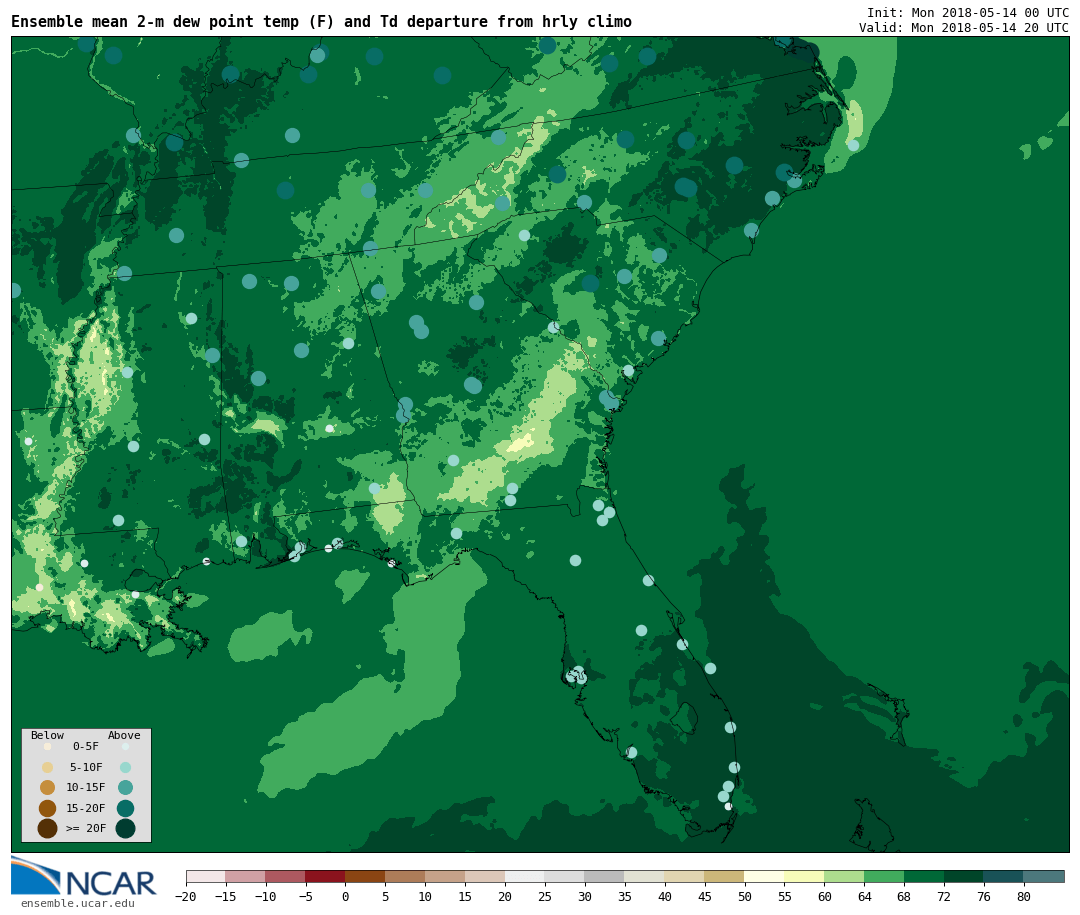Open the ensemble.ucar.edu text under the logo
The image size is (1080, 915).
pyautogui.click(x=78, y=903)
